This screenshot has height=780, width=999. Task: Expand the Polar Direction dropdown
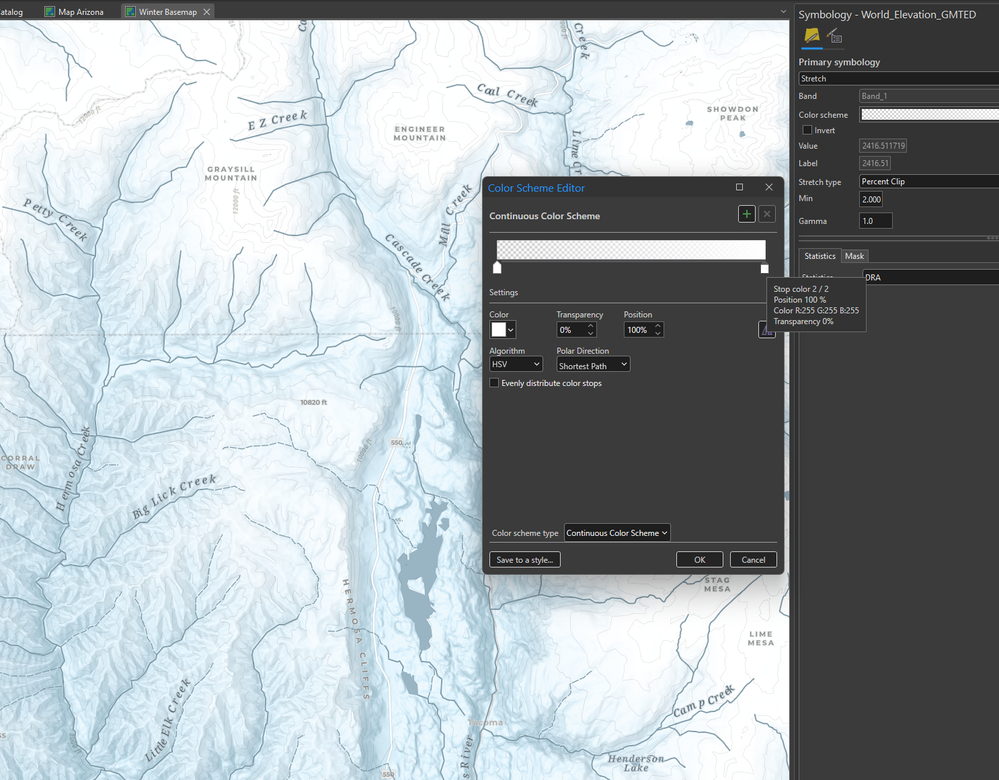coord(593,365)
